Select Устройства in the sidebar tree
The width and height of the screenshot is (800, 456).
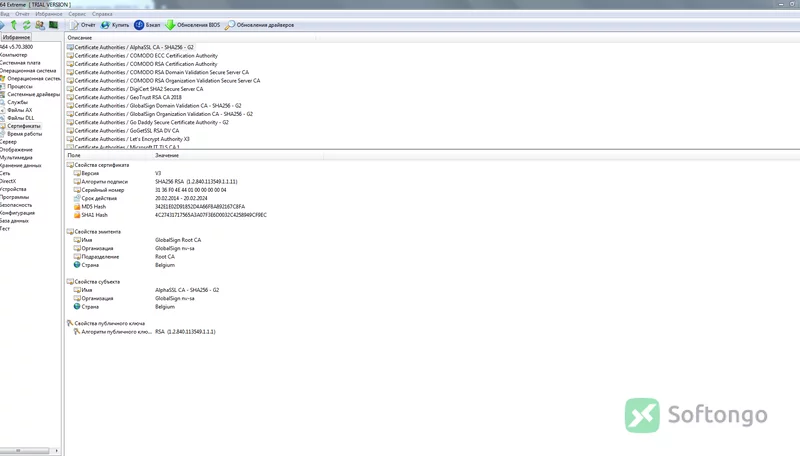pos(13,189)
